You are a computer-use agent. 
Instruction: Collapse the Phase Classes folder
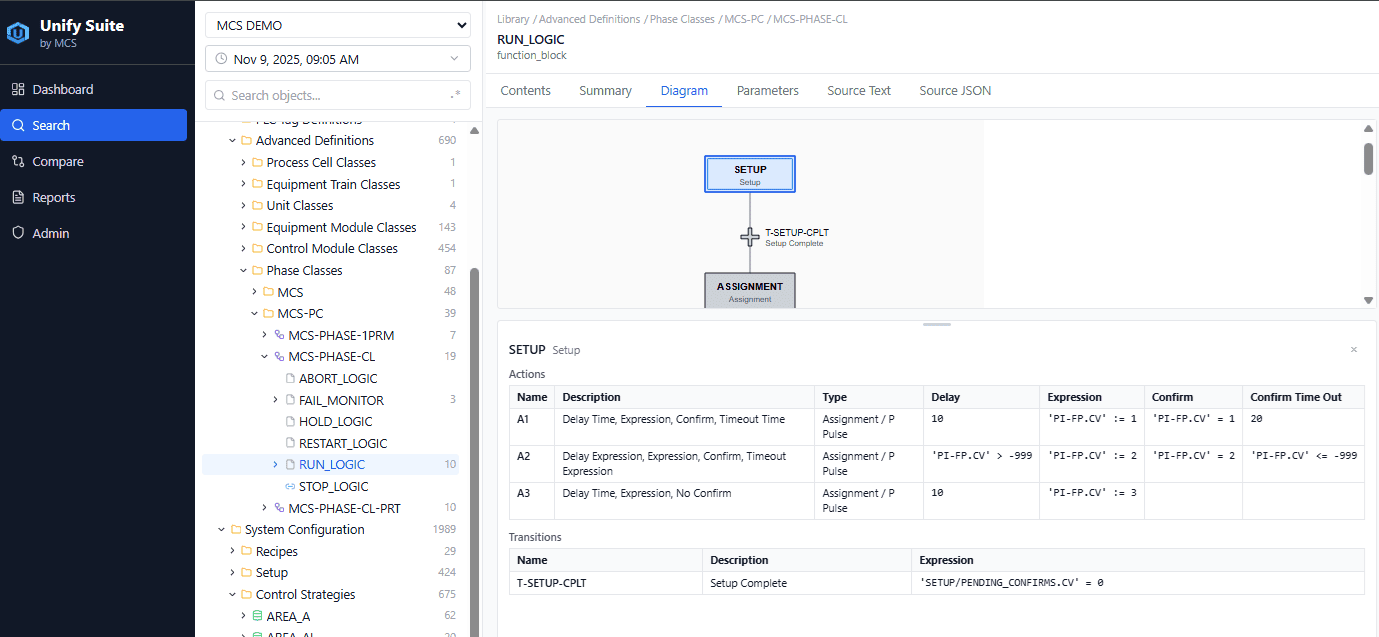tap(244, 270)
